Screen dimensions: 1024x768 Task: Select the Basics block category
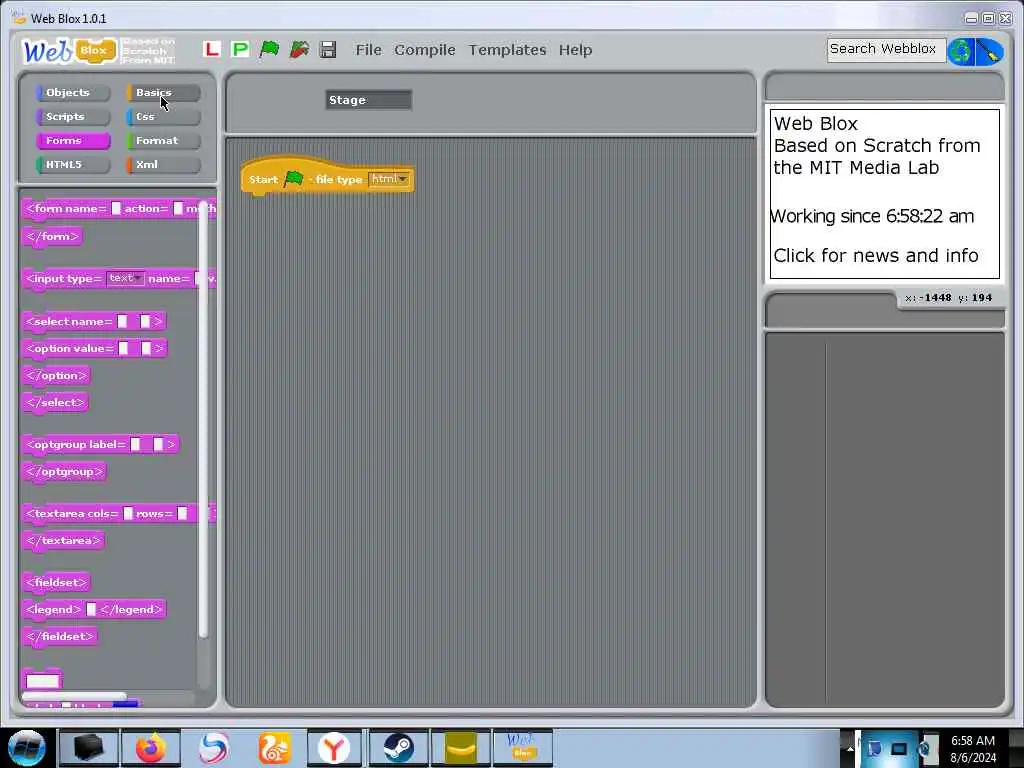[x=163, y=93]
